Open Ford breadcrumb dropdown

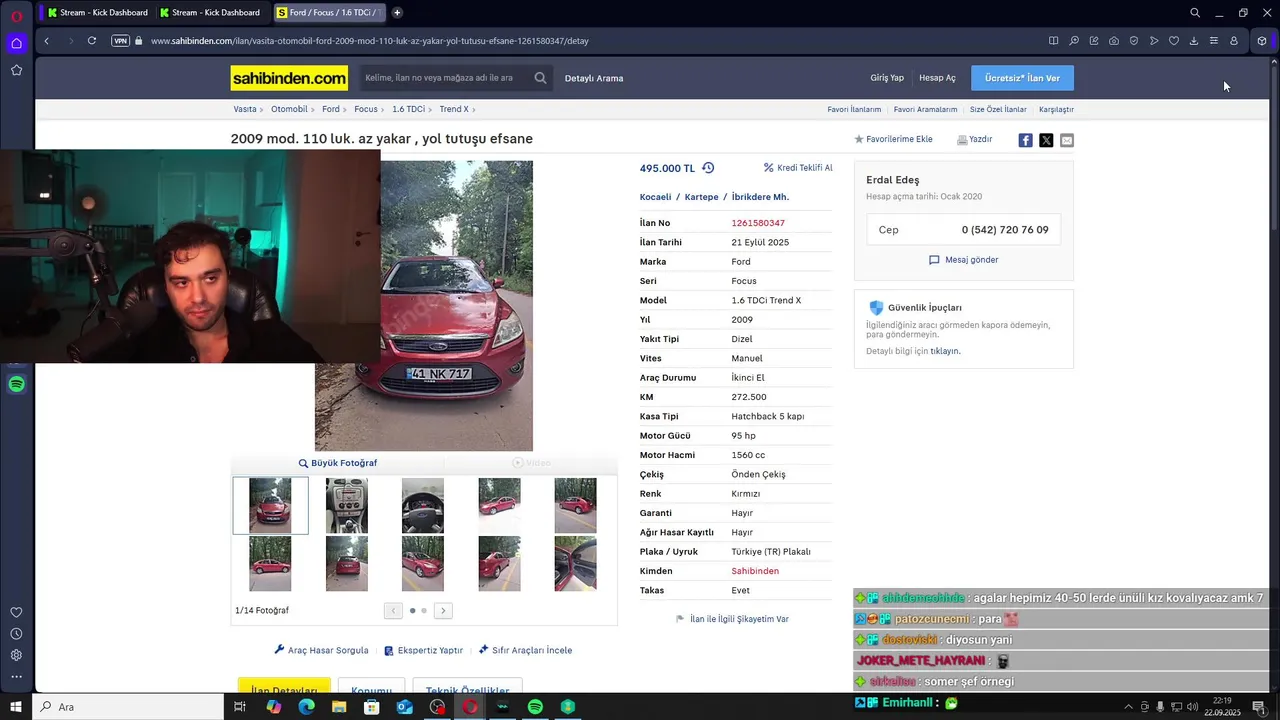[x=334, y=109]
